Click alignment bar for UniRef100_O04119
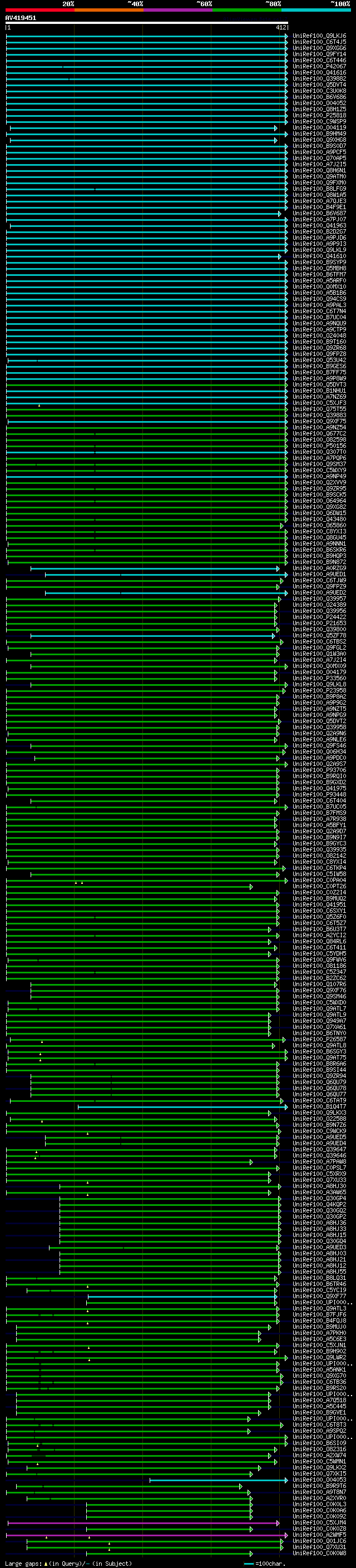This screenshot has height=1568, width=356. [144, 128]
